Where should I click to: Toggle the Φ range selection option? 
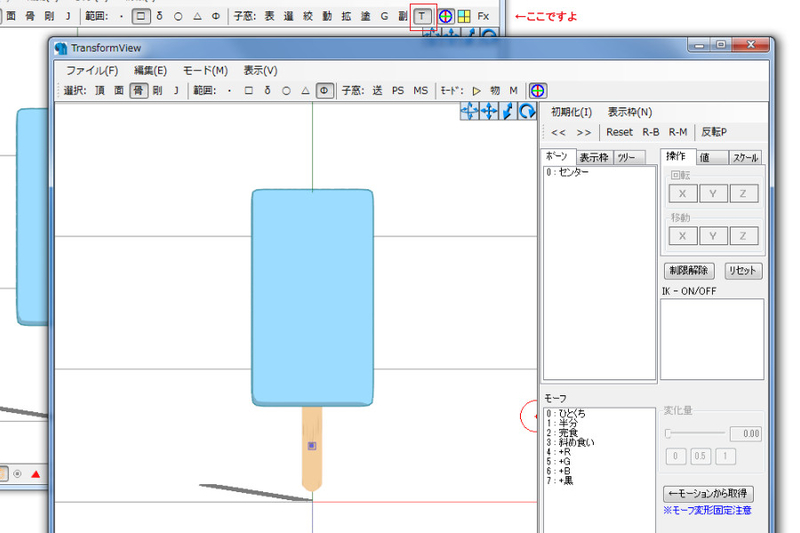click(324, 91)
